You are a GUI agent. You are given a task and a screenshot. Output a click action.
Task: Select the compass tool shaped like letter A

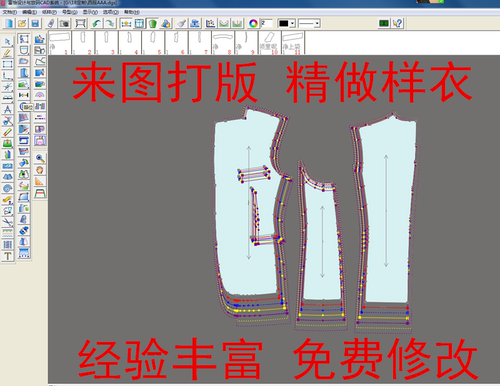point(8,109)
